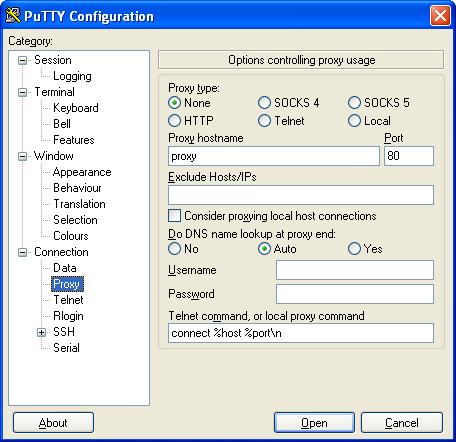Click the About button
Image resolution: width=456 pixels, height=442 pixels.
53,423
